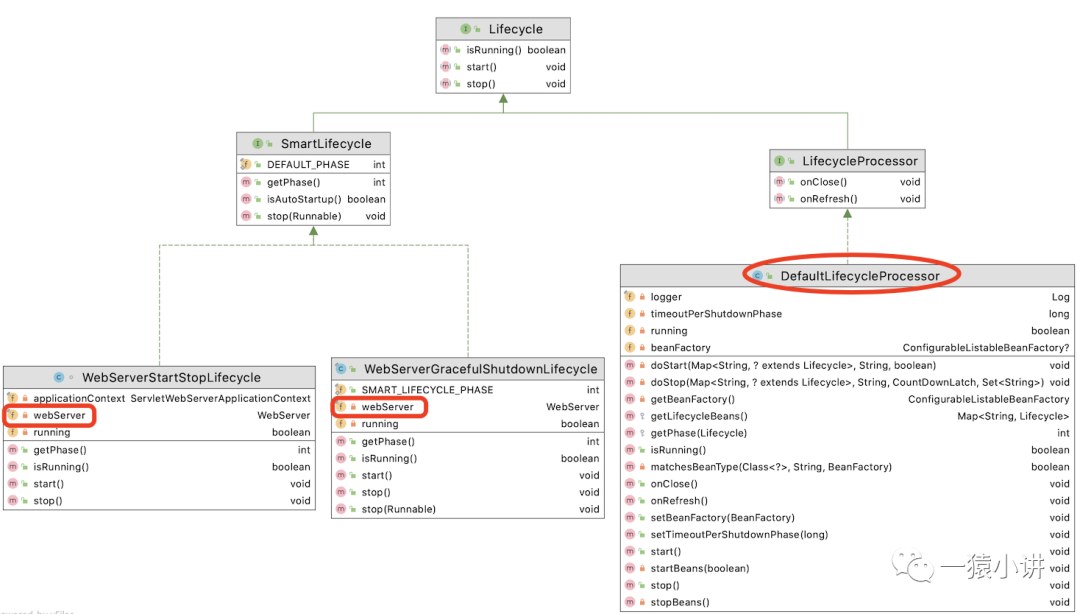Viewport: 1080px width, 614px height.
Task: Select the applicationContext field
Action: tap(159, 398)
